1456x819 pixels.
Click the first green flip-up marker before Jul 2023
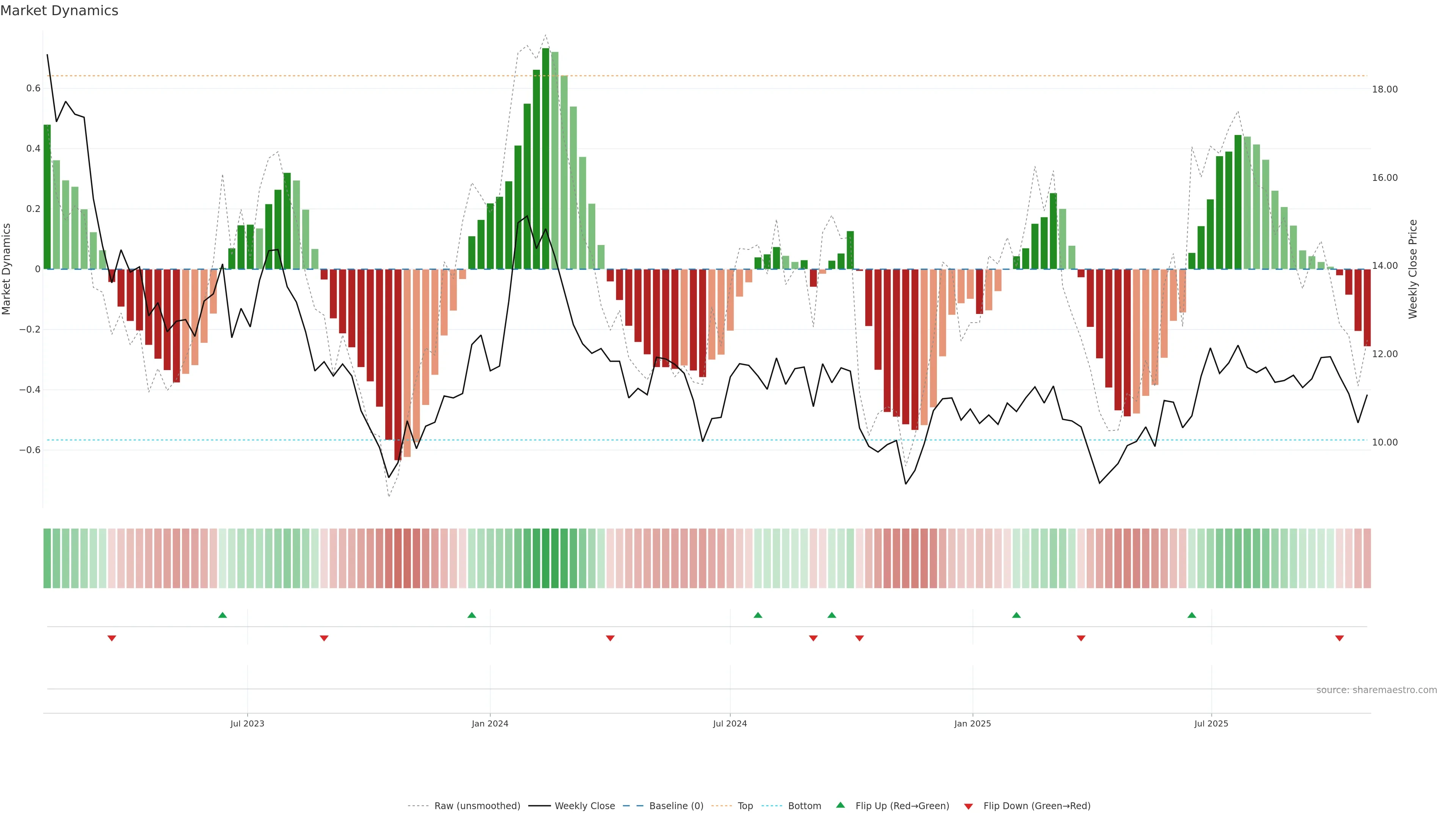click(x=223, y=615)
